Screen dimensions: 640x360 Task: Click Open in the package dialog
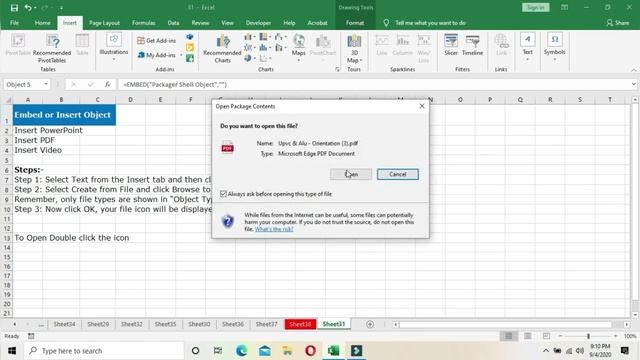[351, 174]
